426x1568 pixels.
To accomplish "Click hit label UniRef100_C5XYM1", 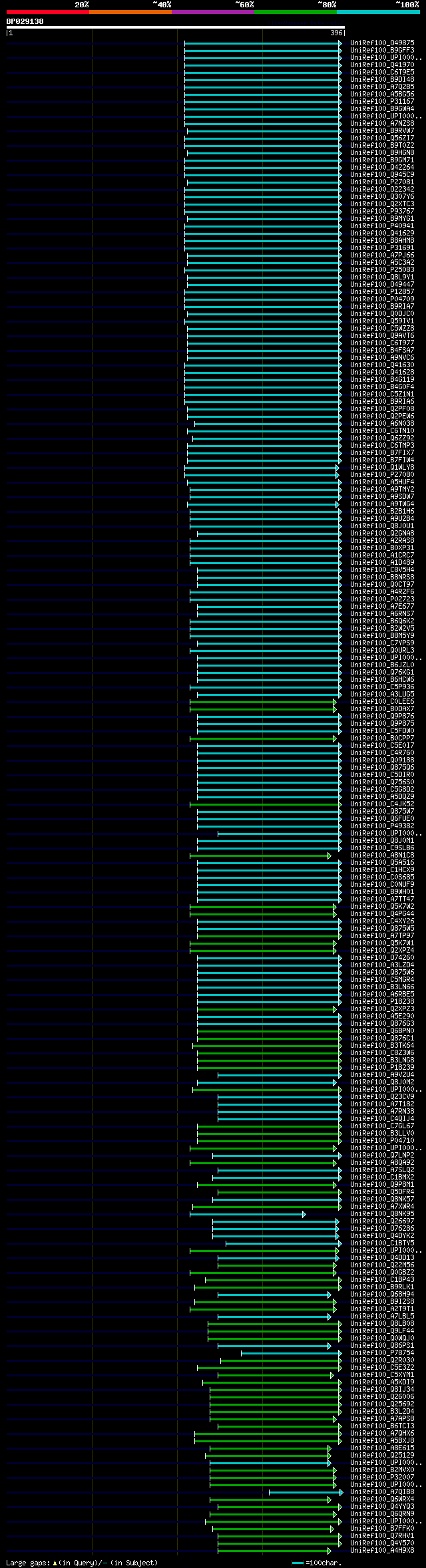I will tap(382, 1374).
